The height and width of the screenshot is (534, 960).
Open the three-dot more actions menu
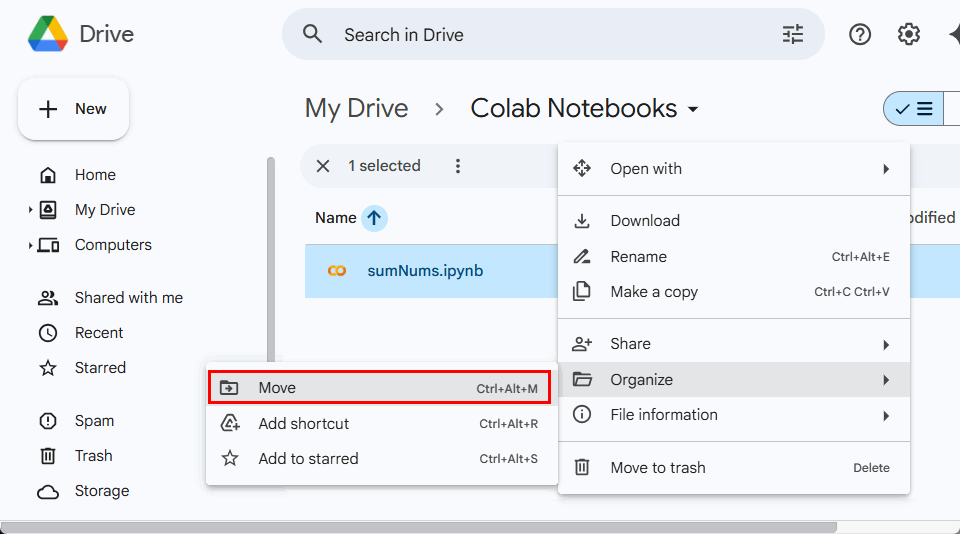458,166
